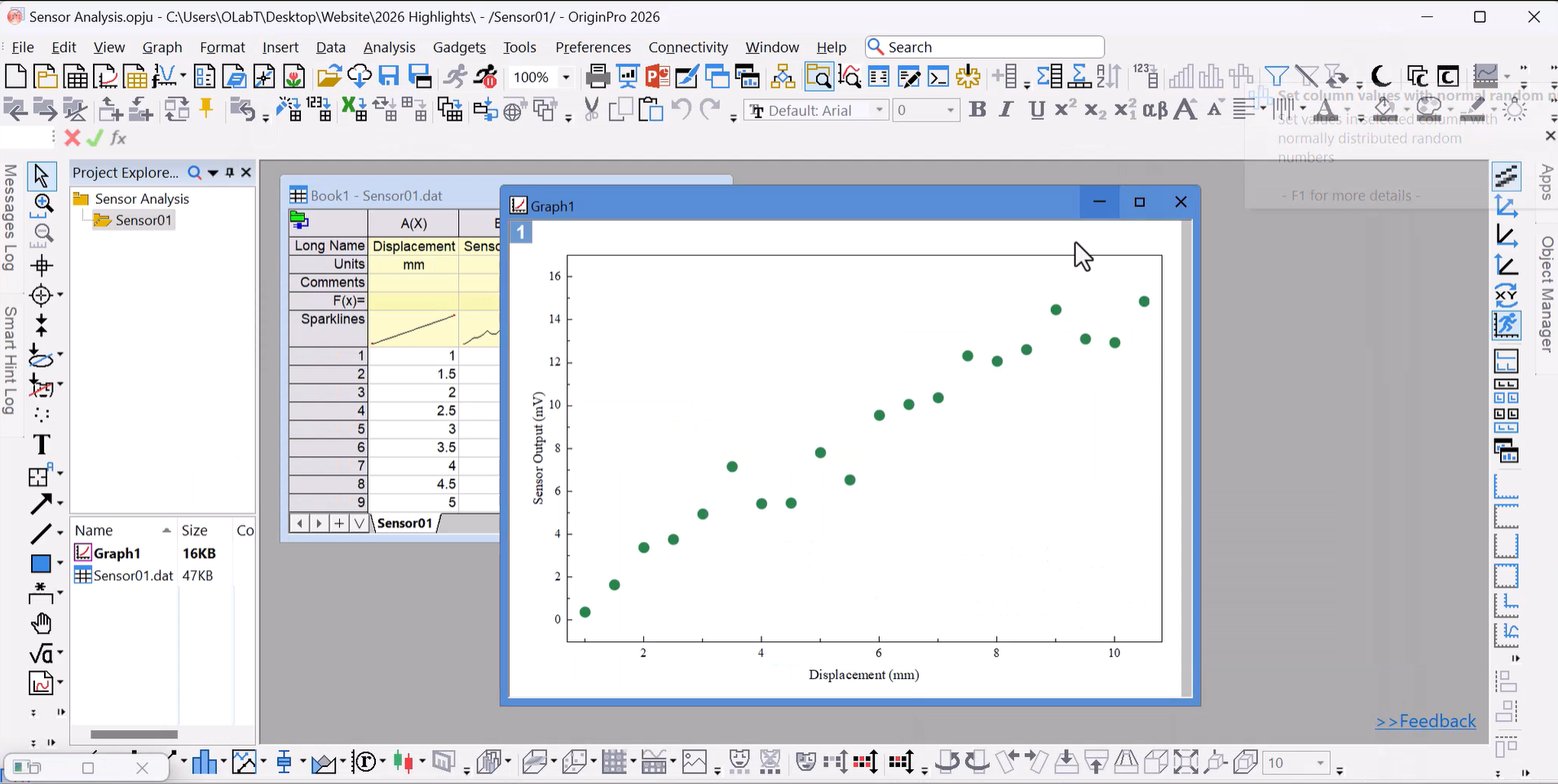
Task: Click the Cut scissors icon
Action: pos(592,110)
